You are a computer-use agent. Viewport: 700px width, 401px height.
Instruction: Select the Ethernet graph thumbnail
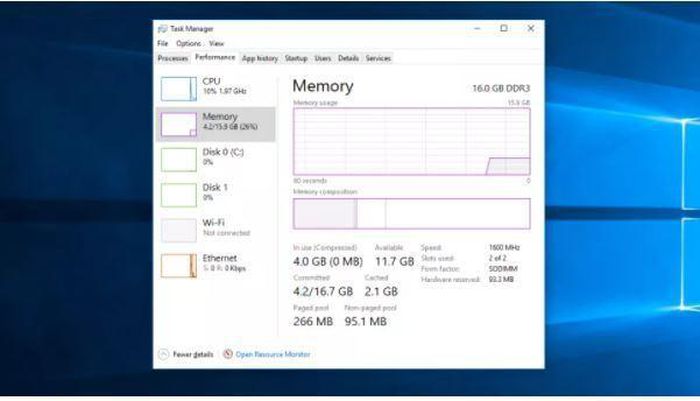[x=179, y=265]
